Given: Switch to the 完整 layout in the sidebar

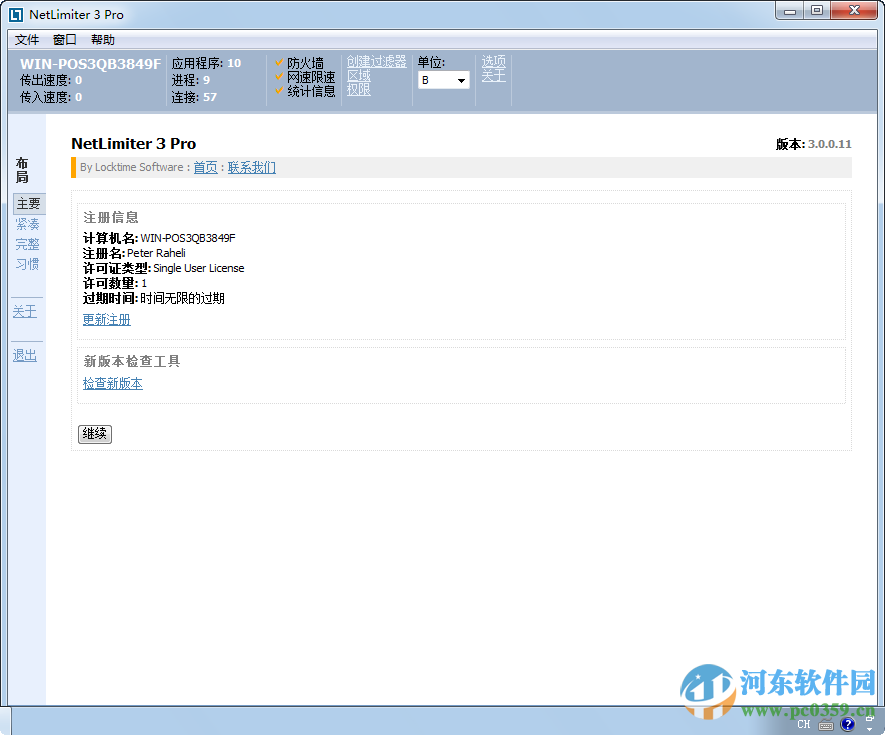Looking at the screenshot, I should click(27, 243).
